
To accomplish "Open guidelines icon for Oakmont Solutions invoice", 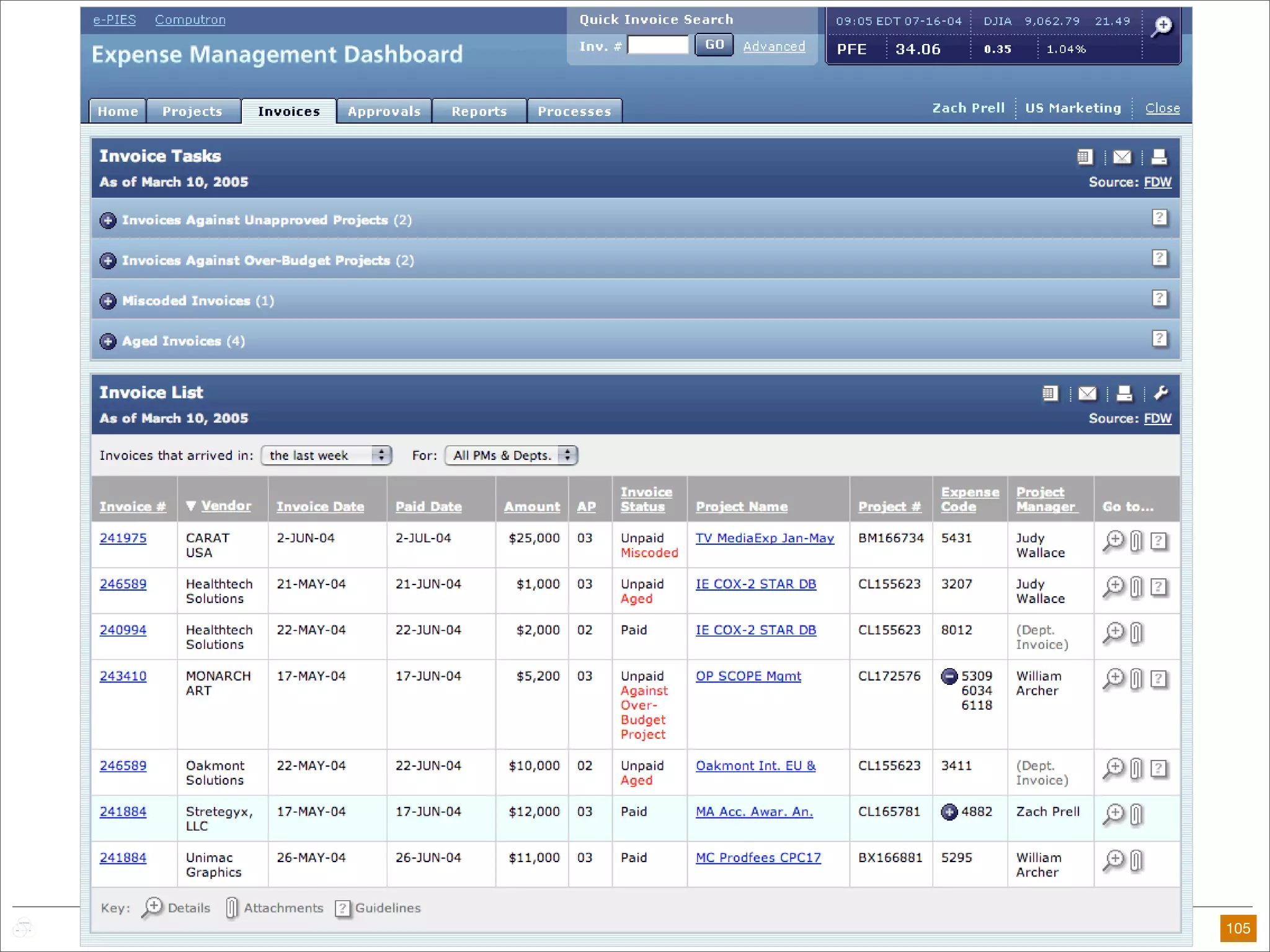I will pos(1159,769).
